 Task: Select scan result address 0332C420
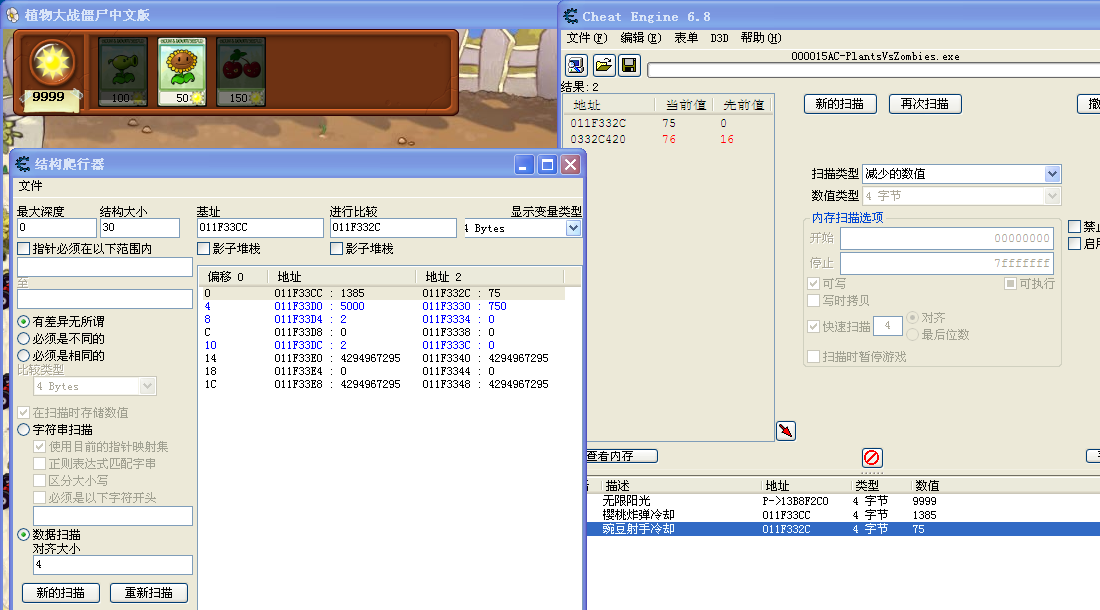click(598, 140)
